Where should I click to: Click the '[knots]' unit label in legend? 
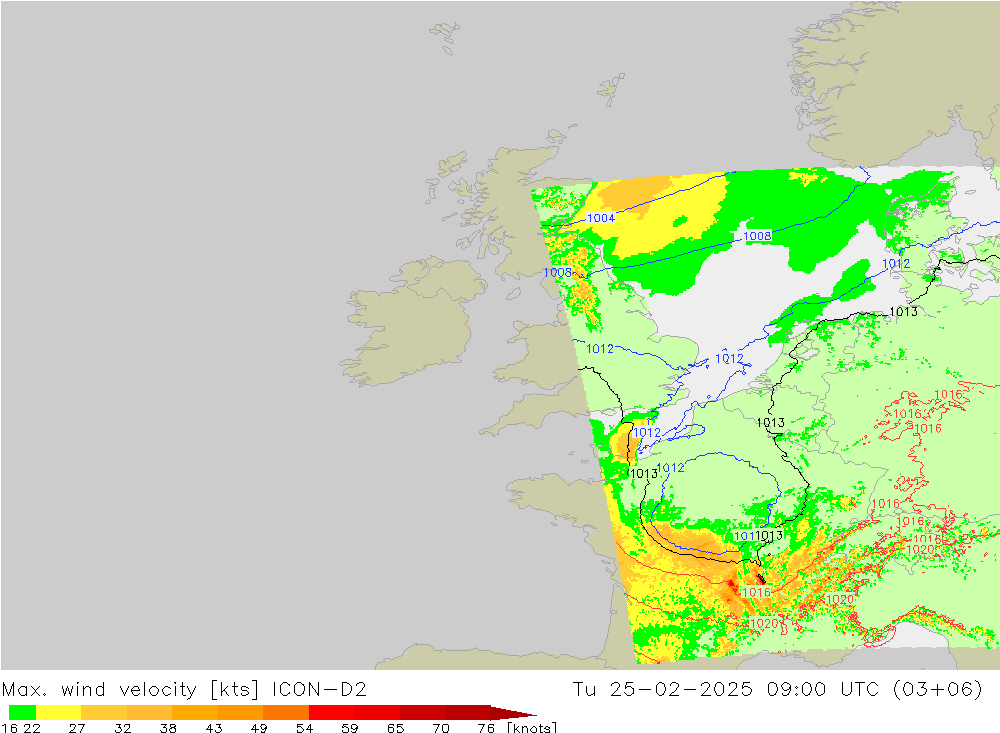click(x=532, y=727)
